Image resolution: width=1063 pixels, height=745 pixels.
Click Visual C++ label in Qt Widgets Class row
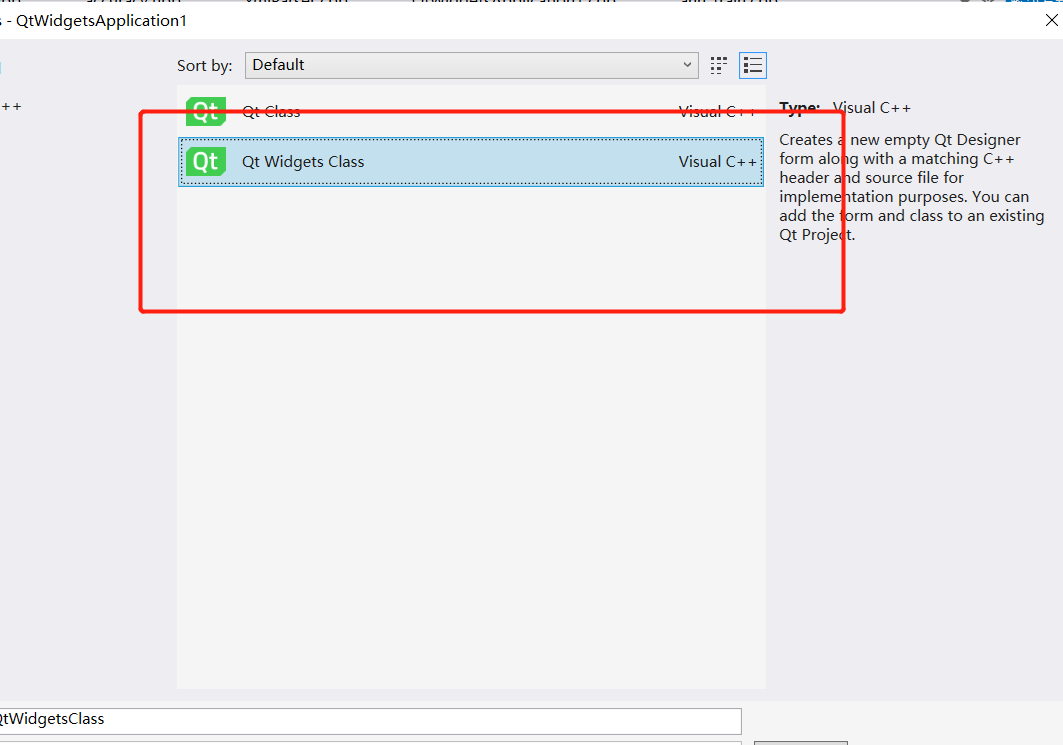[x=717, y=162]
